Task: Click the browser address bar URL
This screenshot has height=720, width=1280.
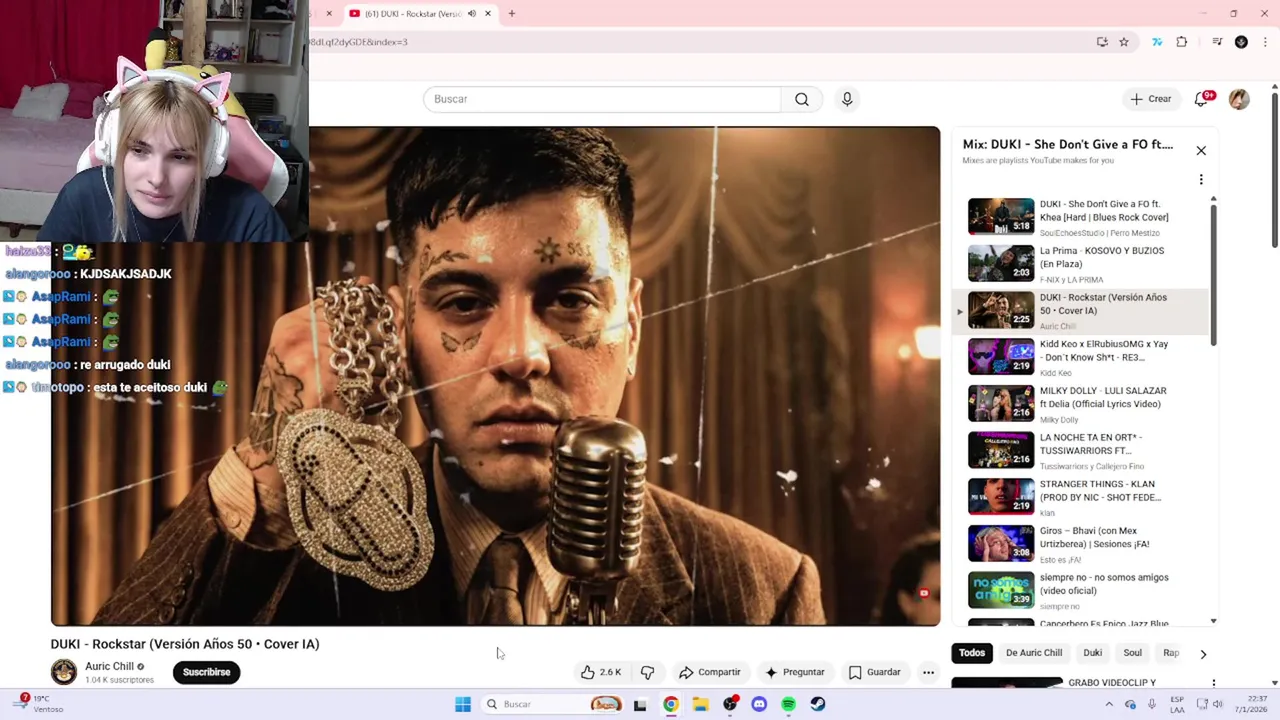Action: (358, 42)
